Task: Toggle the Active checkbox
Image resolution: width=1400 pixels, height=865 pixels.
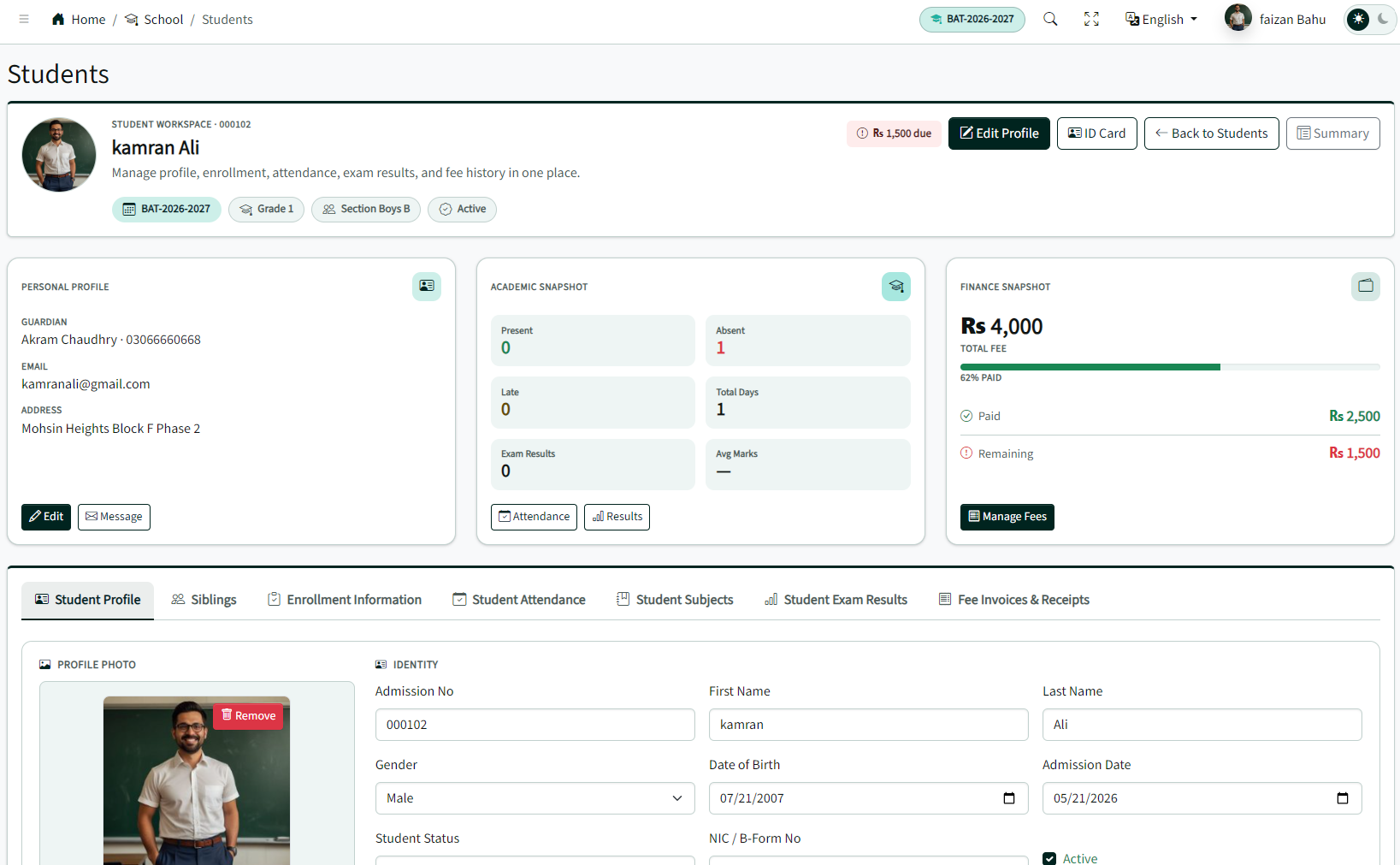Action: 1049,858
